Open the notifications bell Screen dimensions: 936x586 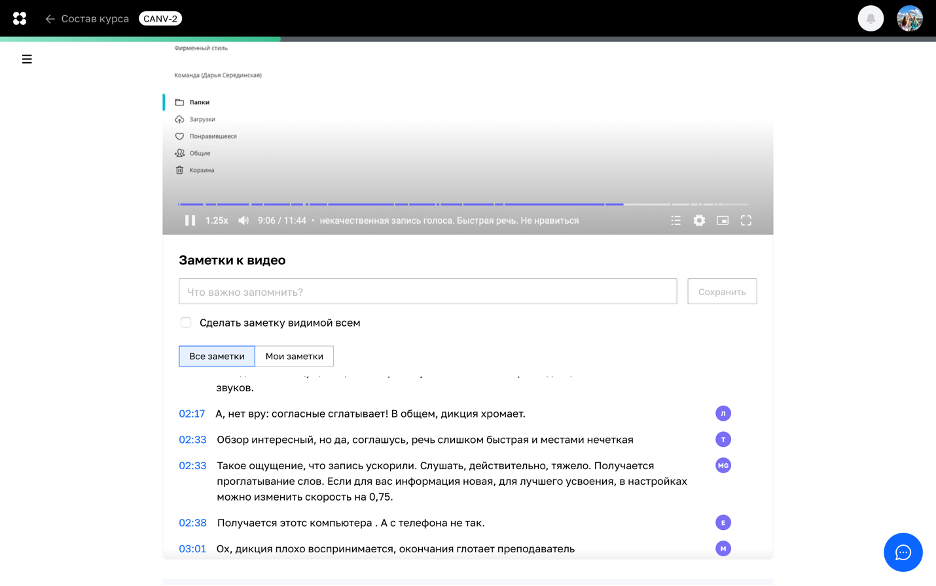[870, 18]
